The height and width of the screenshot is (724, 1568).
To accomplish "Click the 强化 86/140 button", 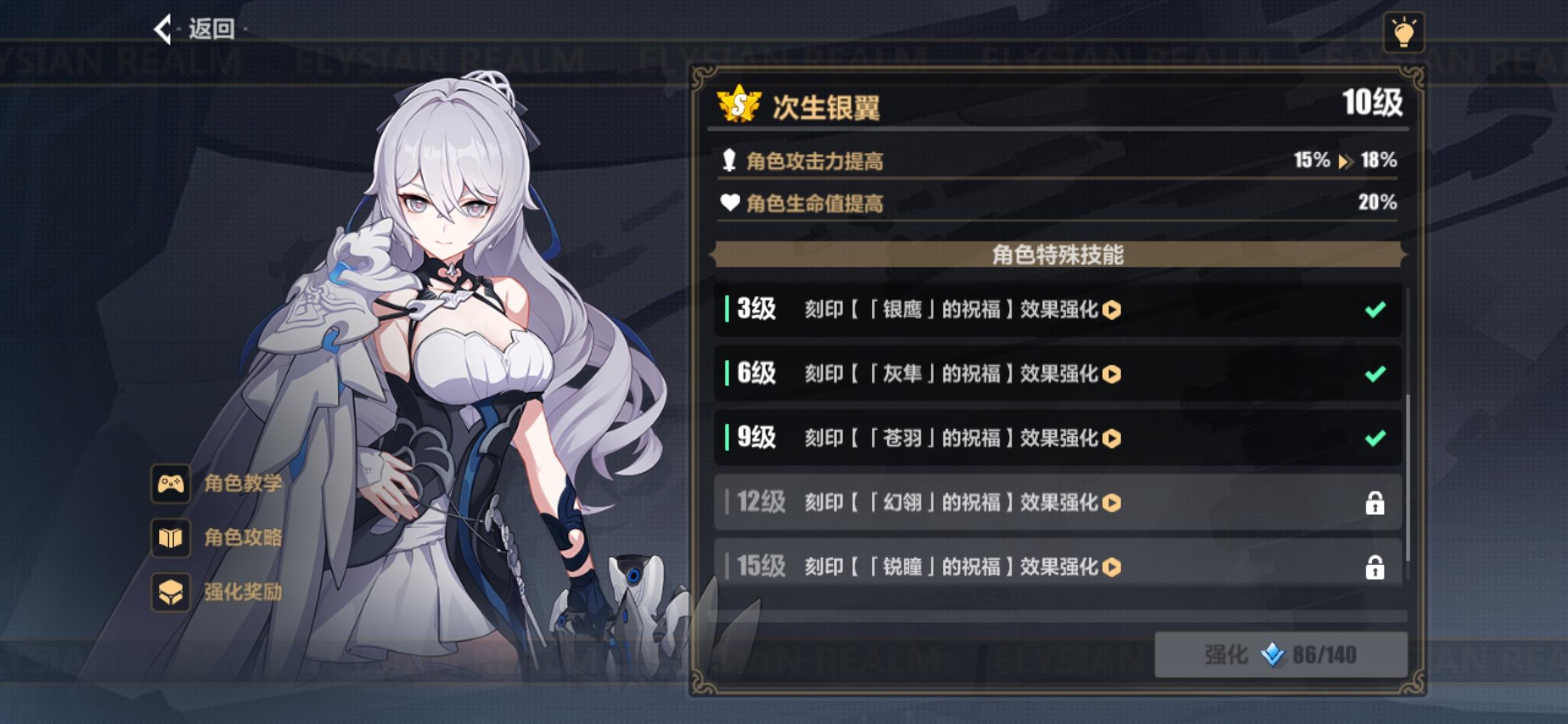I will pyautogui.click(x=1281, y=654).
